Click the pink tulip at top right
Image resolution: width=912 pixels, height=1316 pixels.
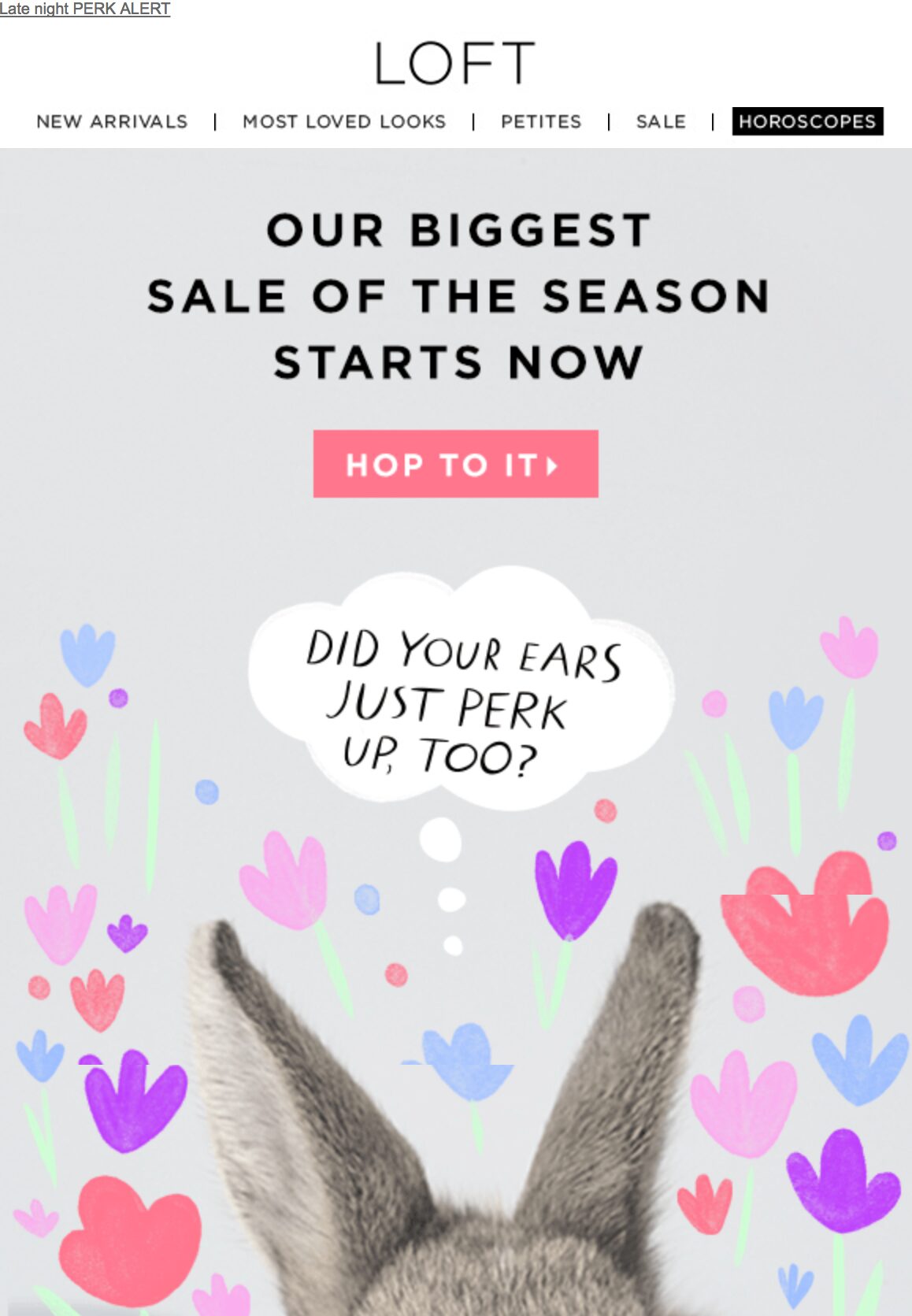click(x=849, y=647)
